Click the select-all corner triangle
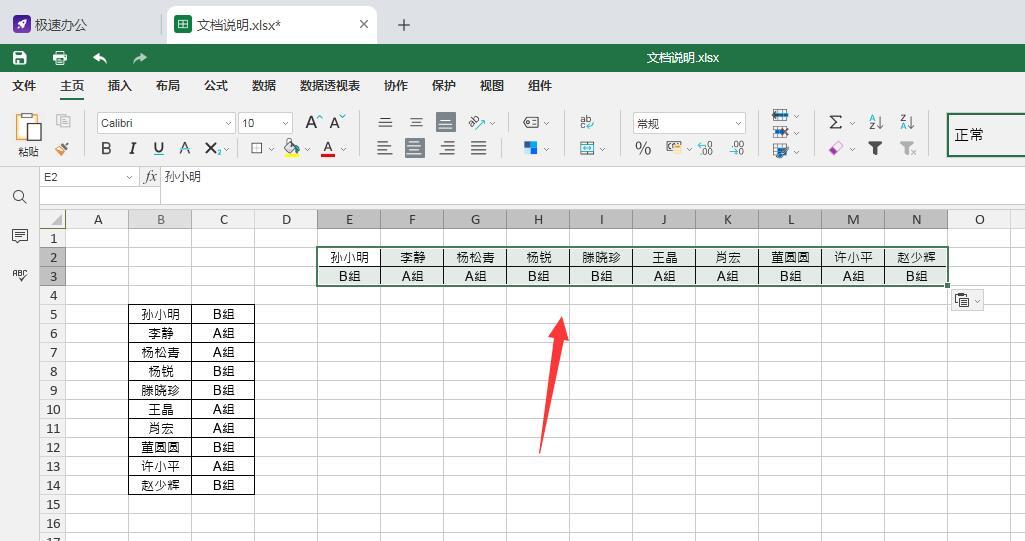 click(x=53, y=220)
